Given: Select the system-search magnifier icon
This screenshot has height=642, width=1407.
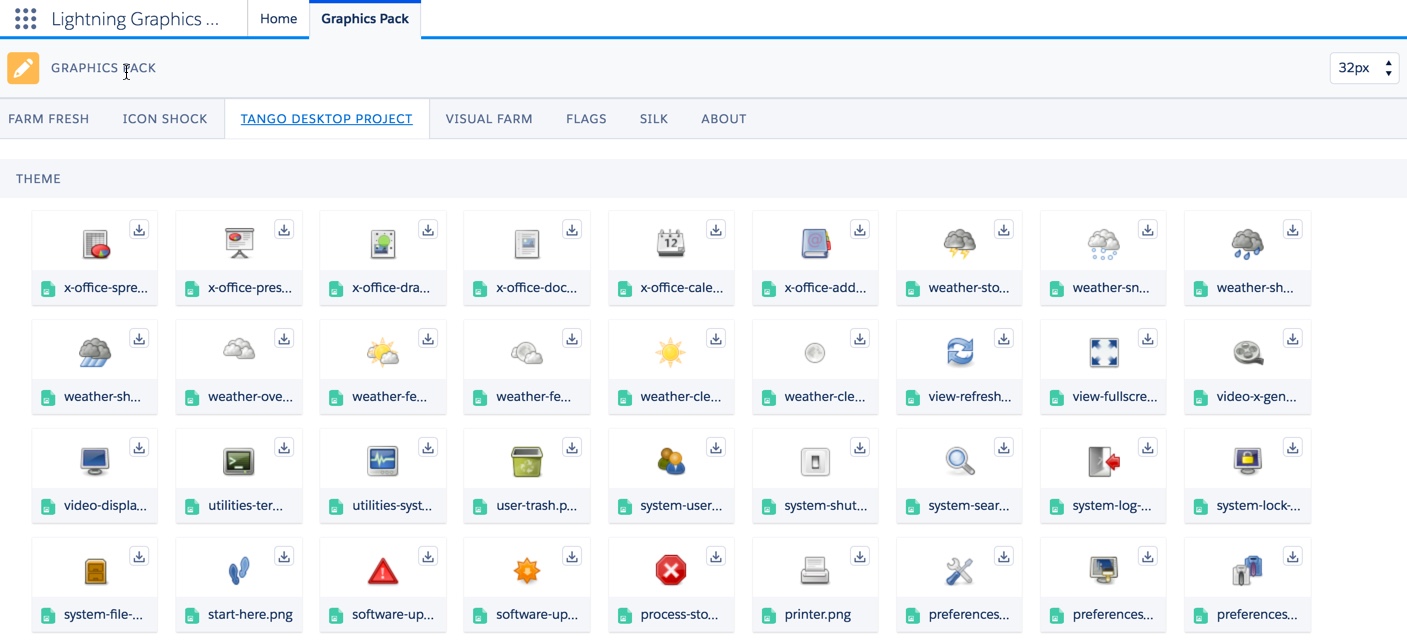Looking at the screenshot, I should pos(959,461).
